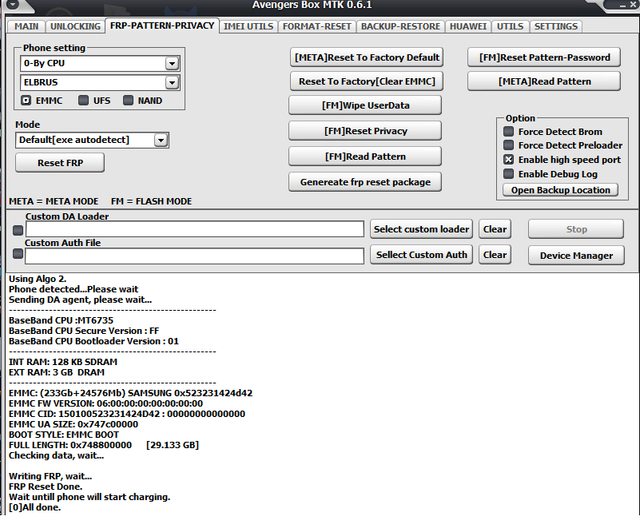Open the SETTINGS tab
640x520 pixels.
556,27
